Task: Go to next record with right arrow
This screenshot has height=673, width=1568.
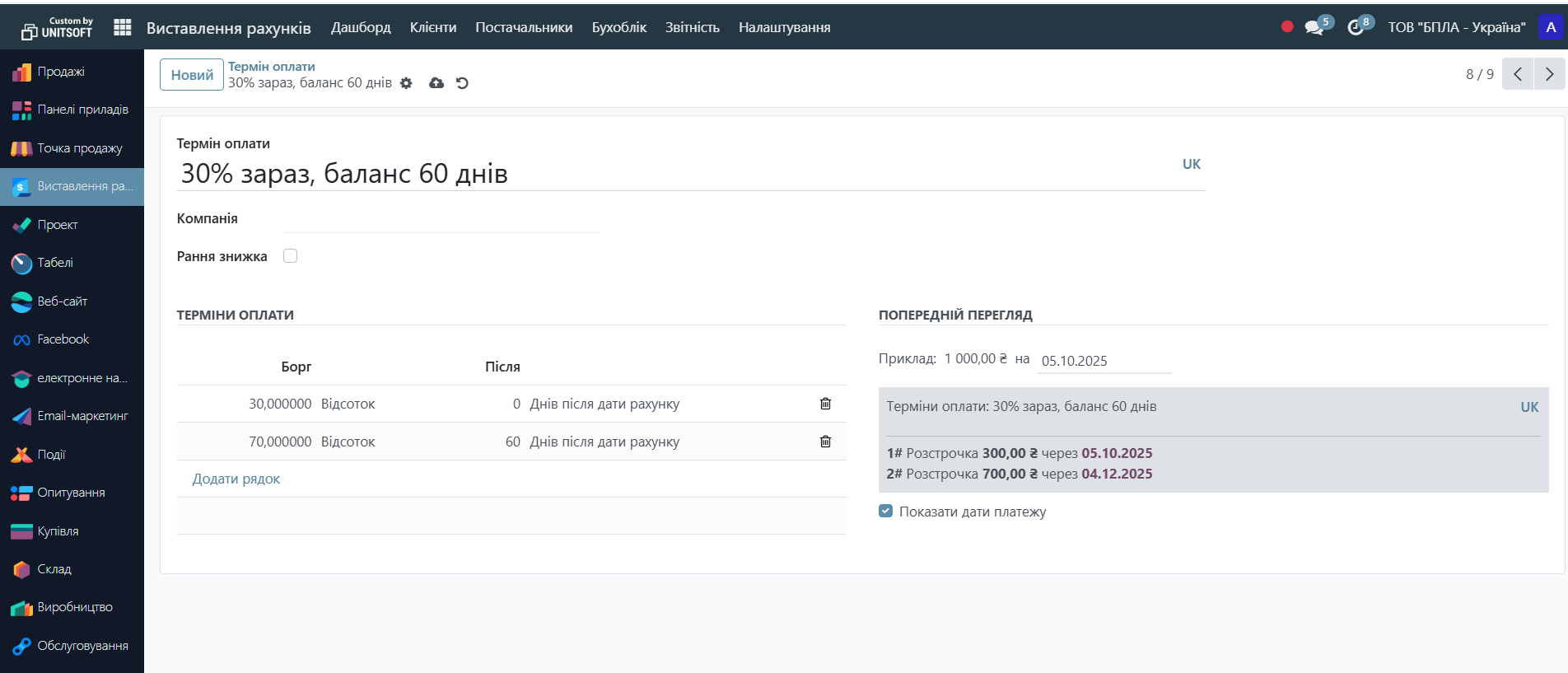Action: (1549, 74)
